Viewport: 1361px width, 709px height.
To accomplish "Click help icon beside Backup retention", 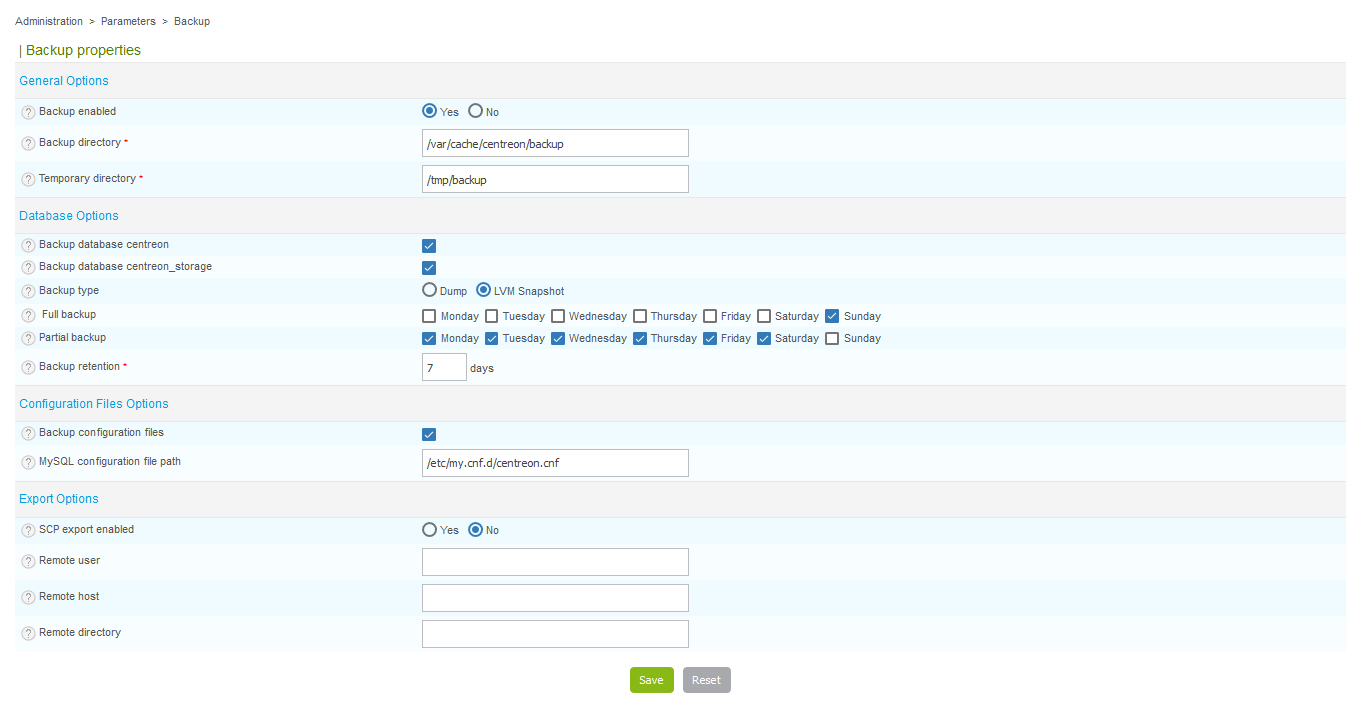I will (x=28, y=367).
